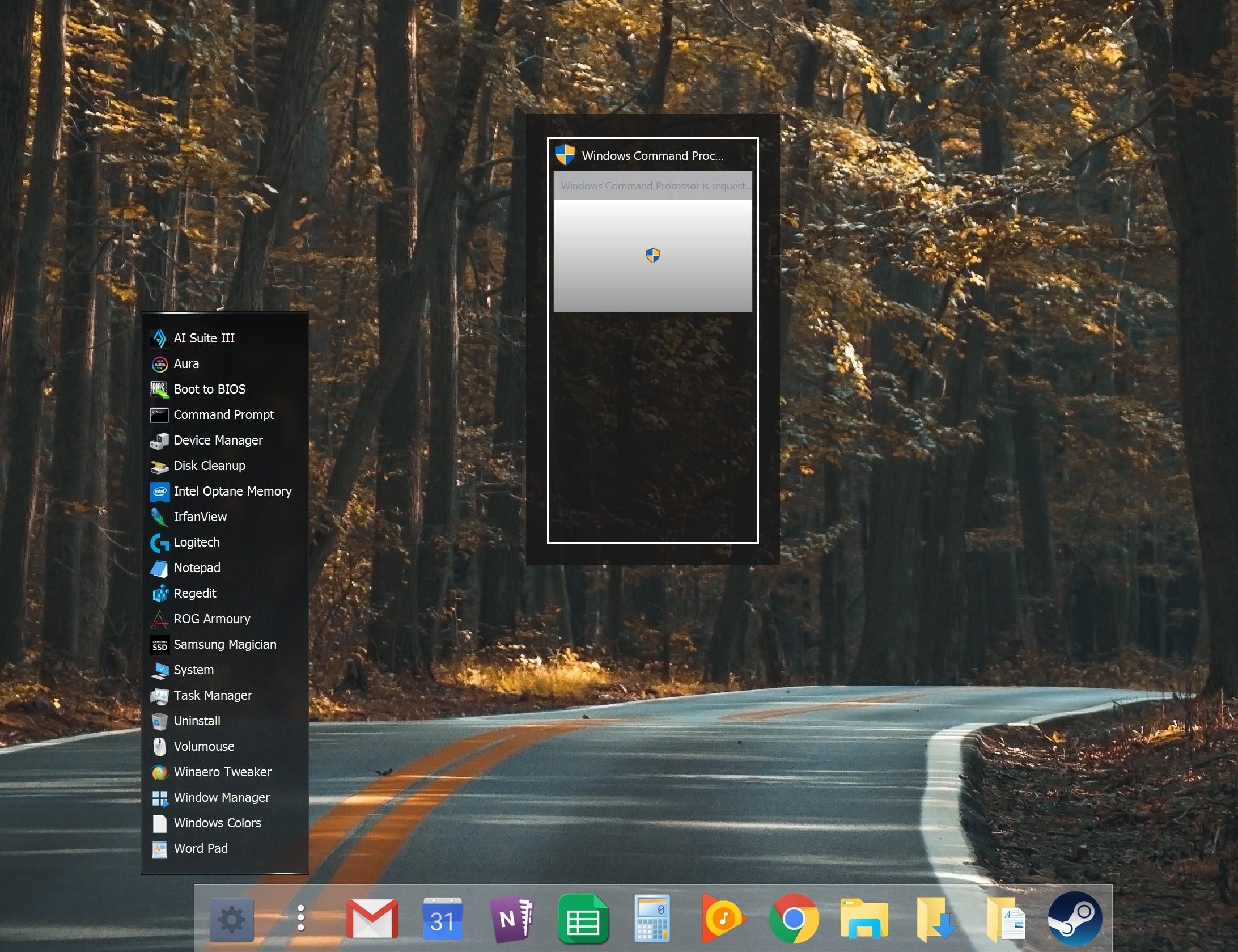Launch Google Play Music icon
This screenshot has width=1238, height=952.
pyautogui.click(x=722, y=919)
